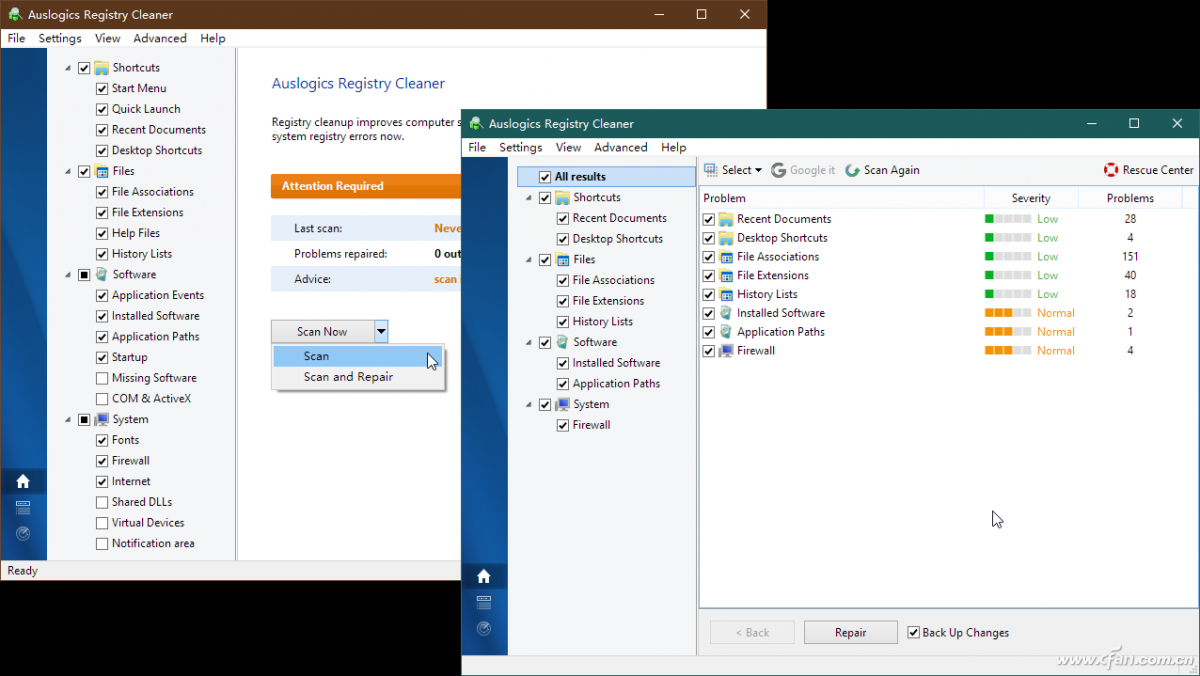Click Firewall severity bar
The height and width of the screenshot is (676, 1200).
1008,351
